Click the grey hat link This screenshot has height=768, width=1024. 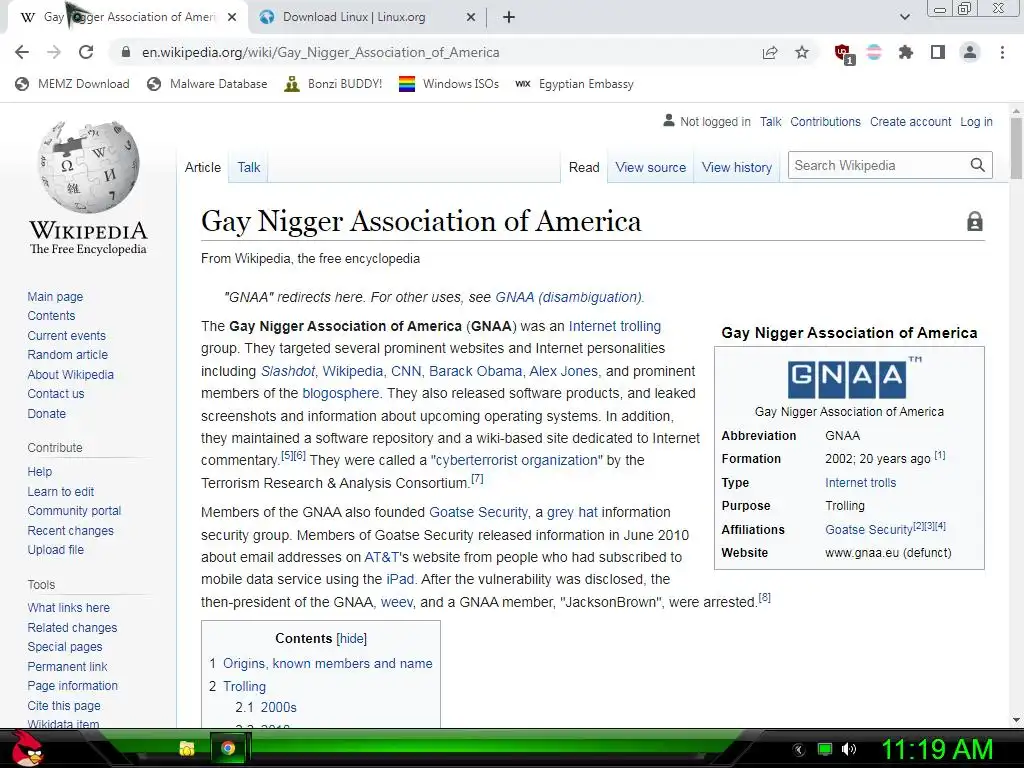click(572, 512)
